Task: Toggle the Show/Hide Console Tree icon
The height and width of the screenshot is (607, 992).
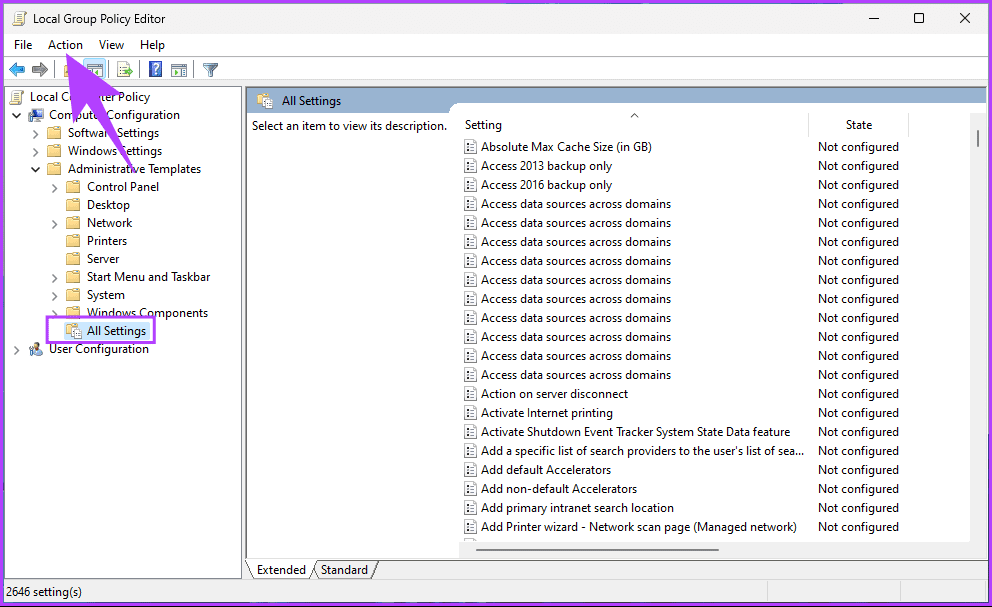Action: [95, 69]
